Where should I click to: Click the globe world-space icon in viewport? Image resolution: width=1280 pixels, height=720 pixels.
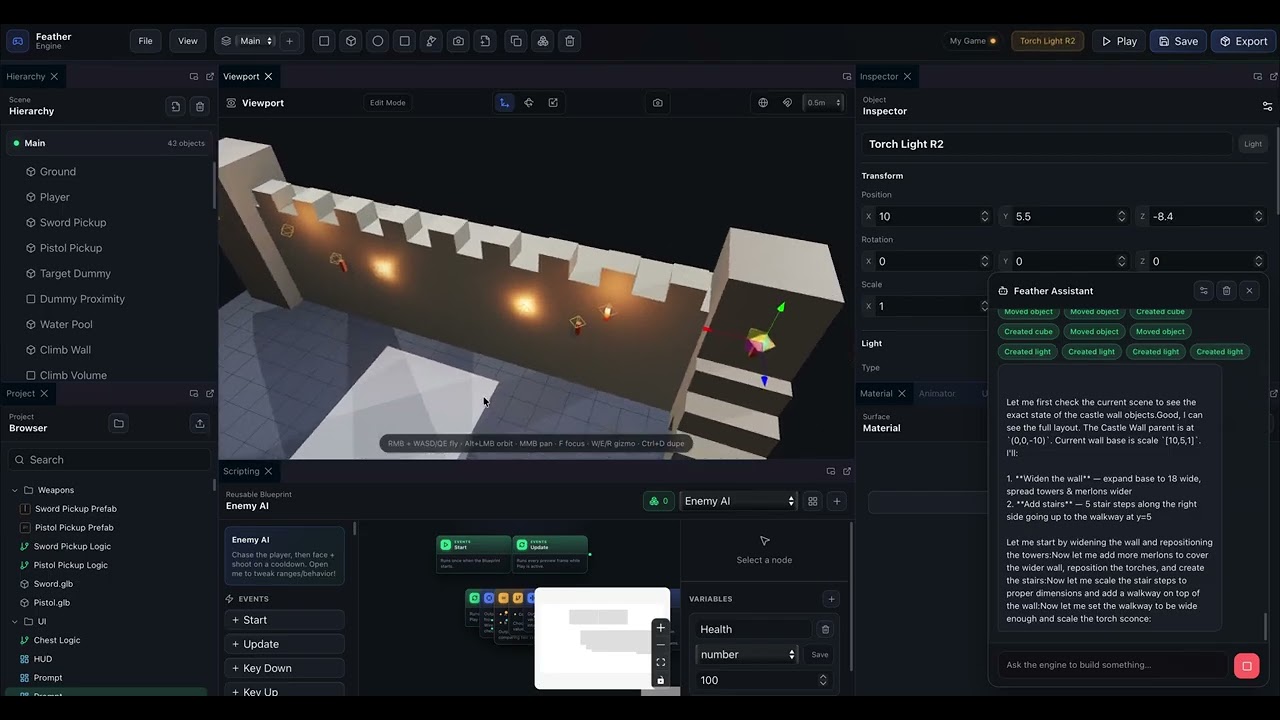pos(763,102)
